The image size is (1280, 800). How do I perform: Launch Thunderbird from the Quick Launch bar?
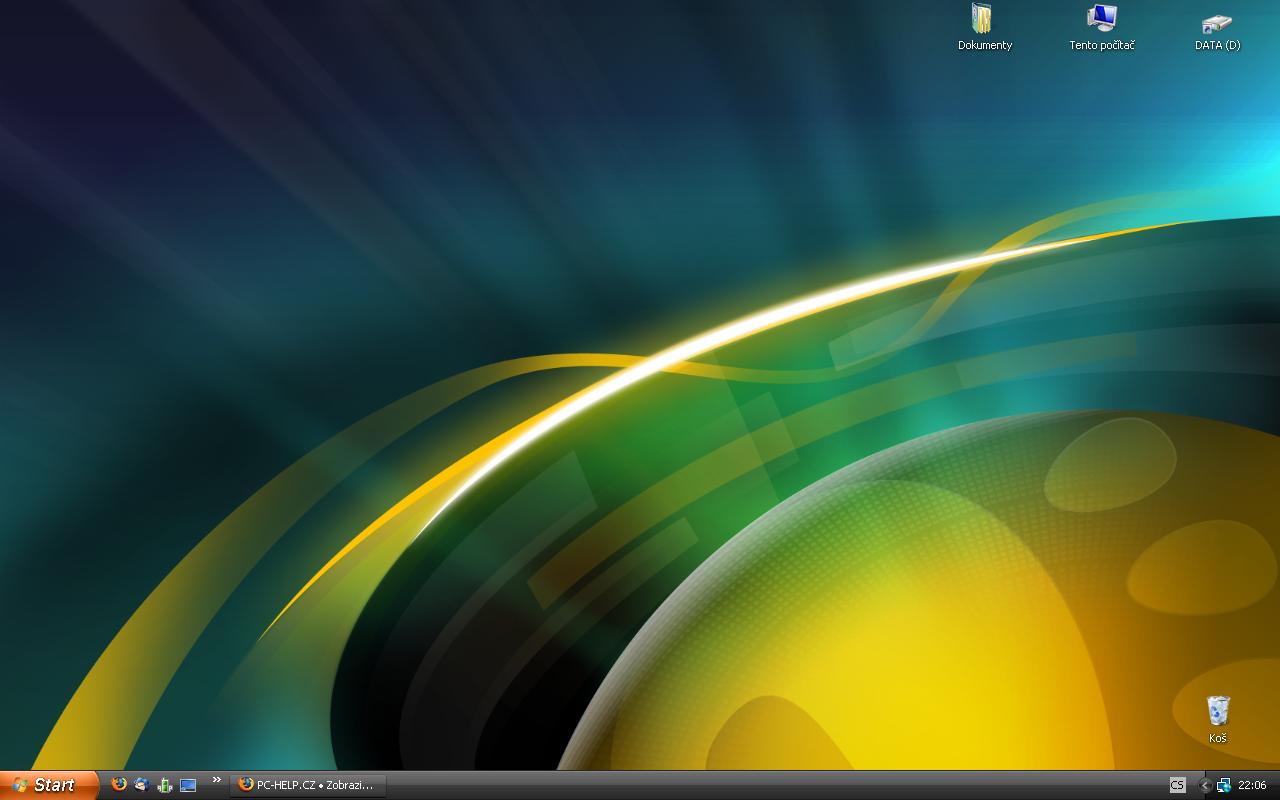click(141, 785)
